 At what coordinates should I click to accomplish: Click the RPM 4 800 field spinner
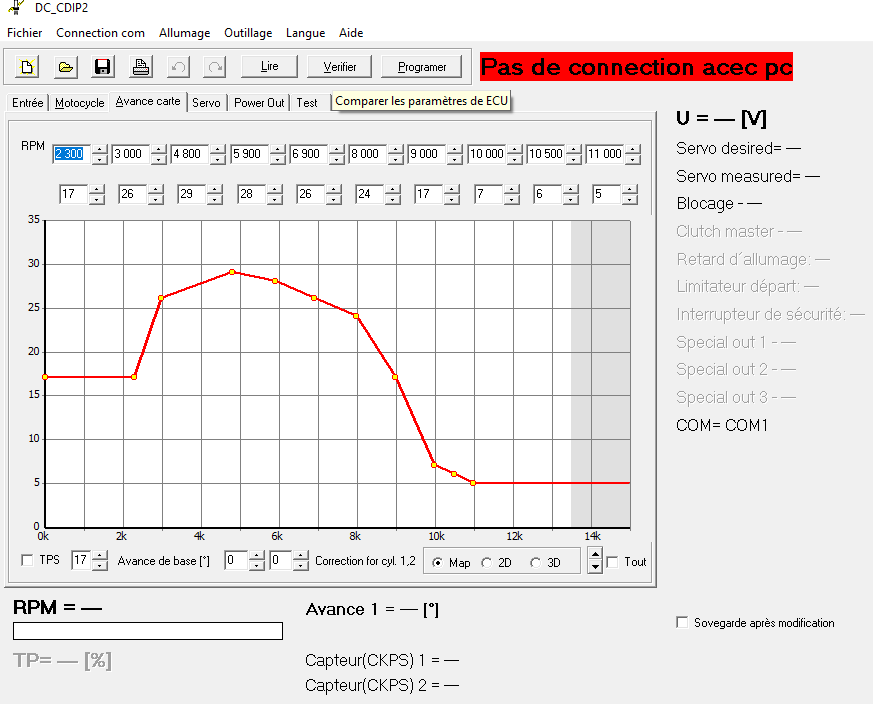tap(218, 154)
